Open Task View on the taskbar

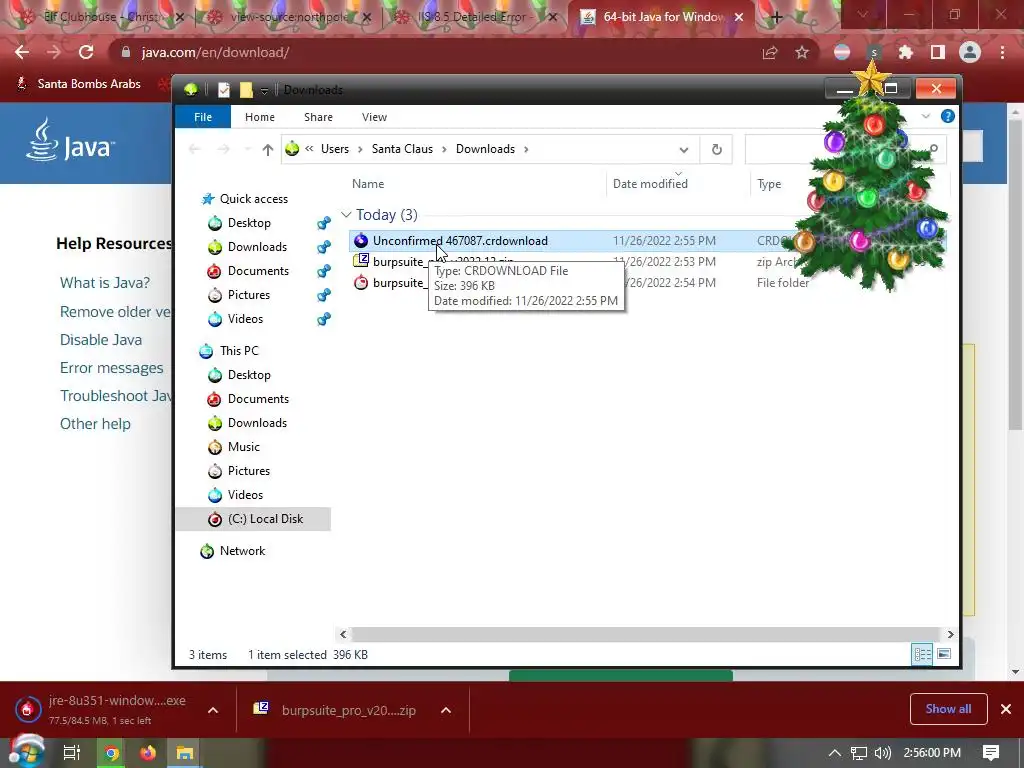click(71, 753)
